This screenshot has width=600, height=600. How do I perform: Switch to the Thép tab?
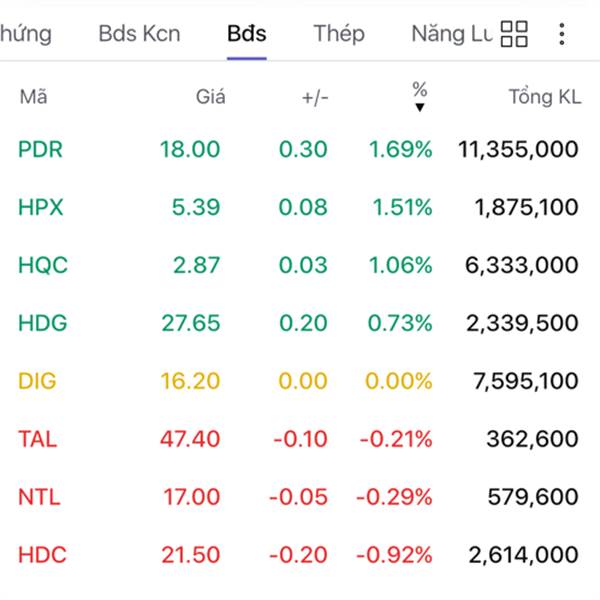pos(339,33)
